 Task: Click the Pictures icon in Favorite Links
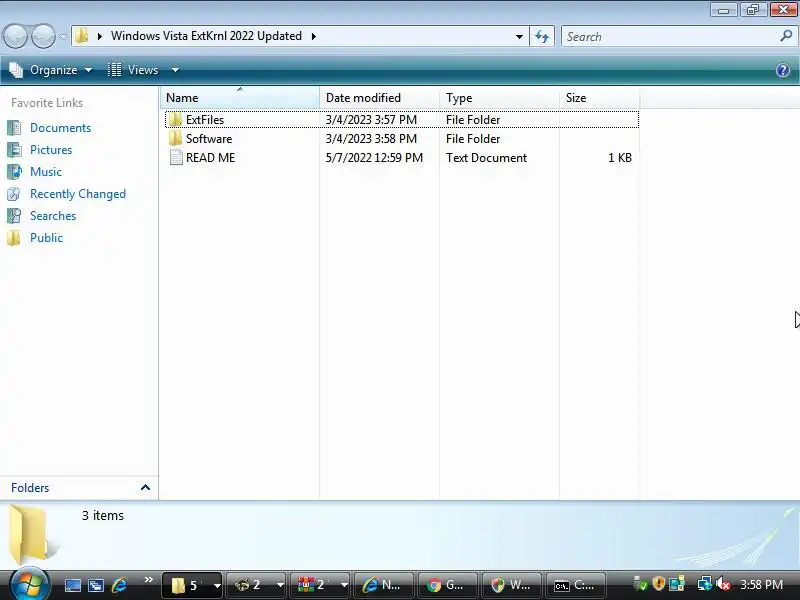tap(14, 149)
